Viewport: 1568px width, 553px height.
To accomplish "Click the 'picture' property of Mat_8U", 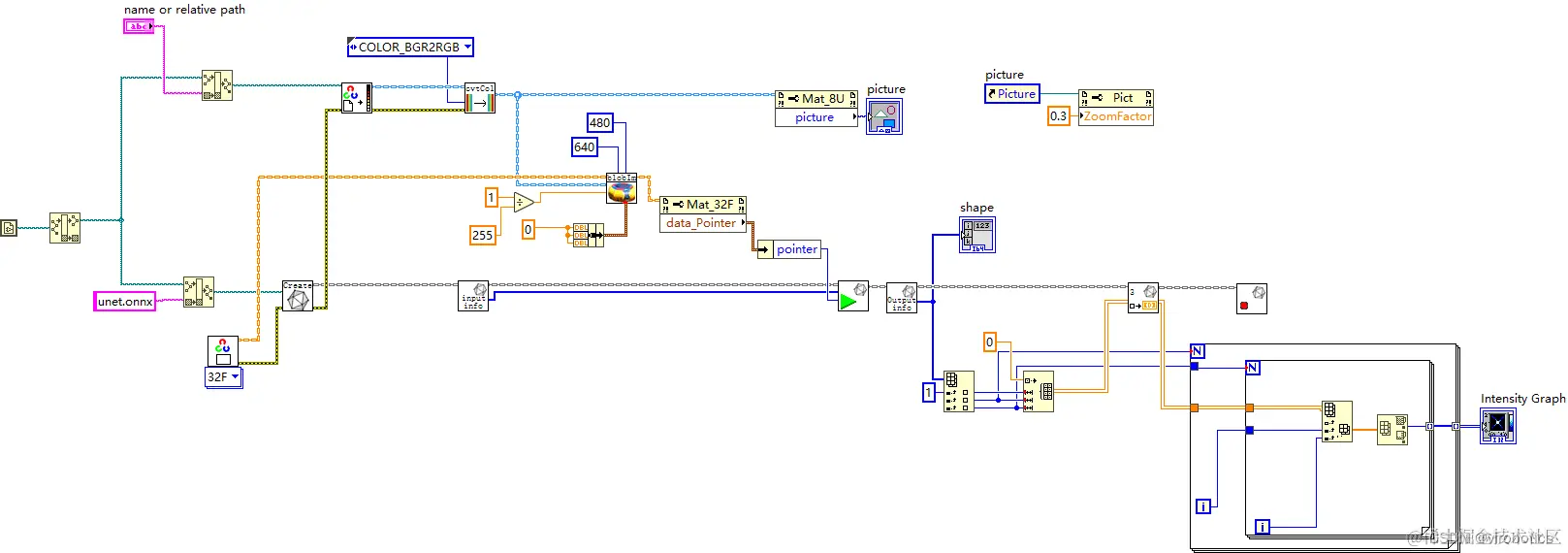I will click(816, 117).
